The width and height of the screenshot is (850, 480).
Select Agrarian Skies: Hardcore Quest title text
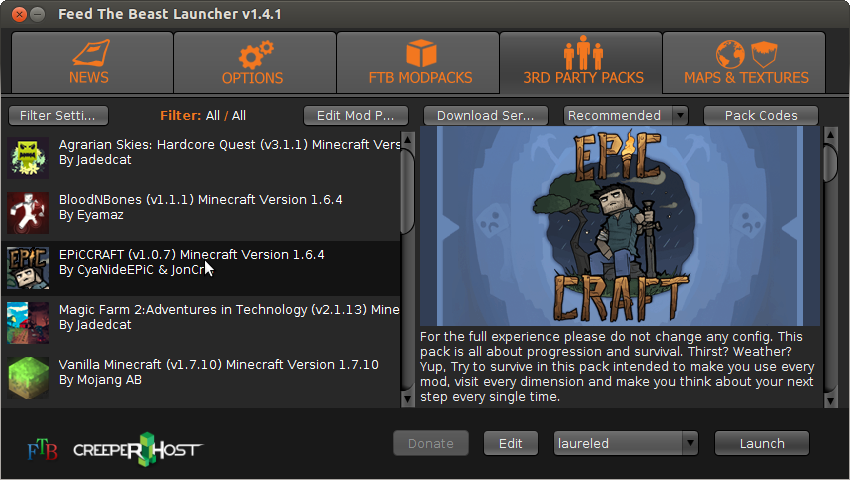point(229,145)
